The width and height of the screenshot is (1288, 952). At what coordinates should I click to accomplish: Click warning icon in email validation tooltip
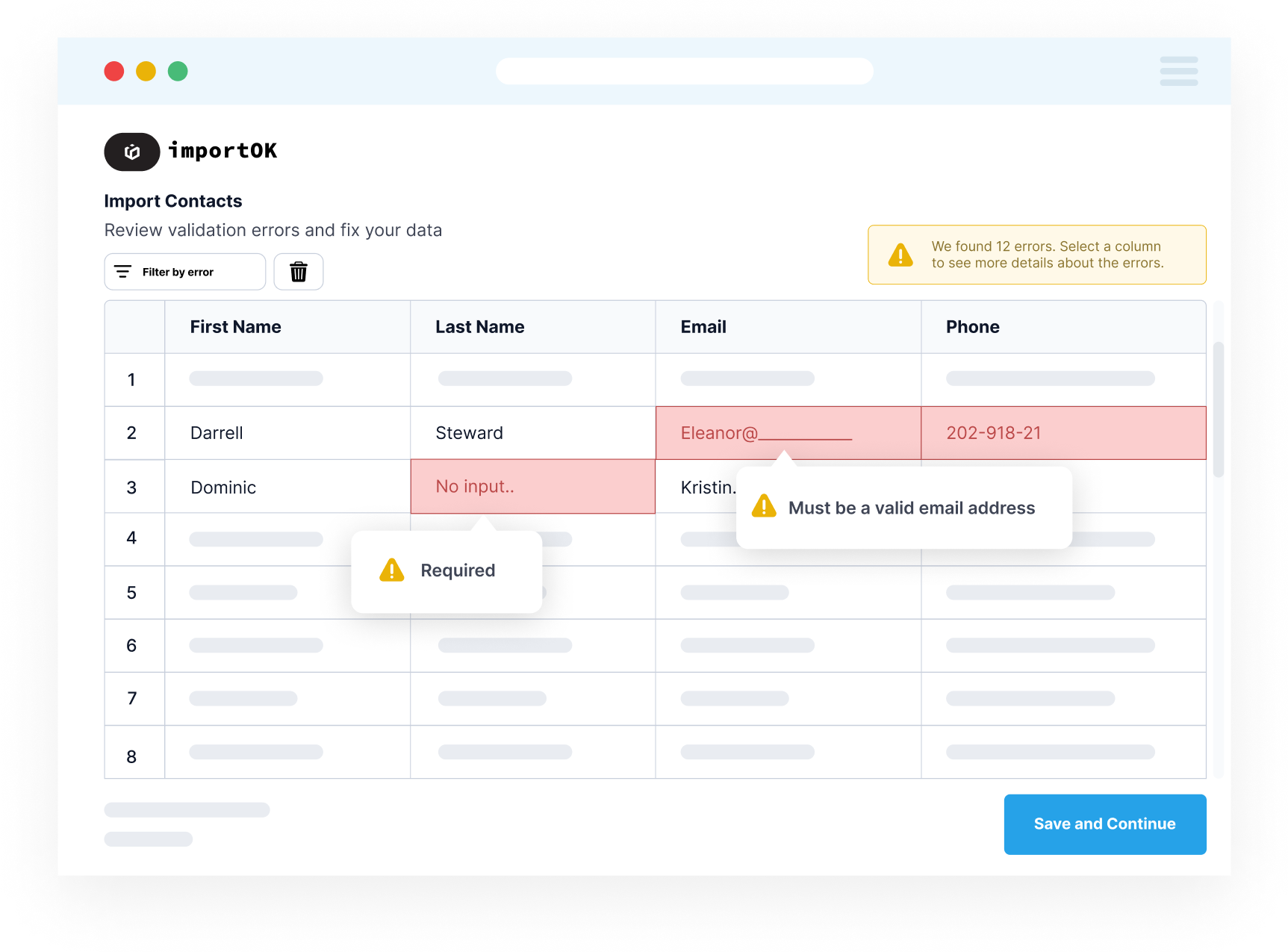click(764, 506)
